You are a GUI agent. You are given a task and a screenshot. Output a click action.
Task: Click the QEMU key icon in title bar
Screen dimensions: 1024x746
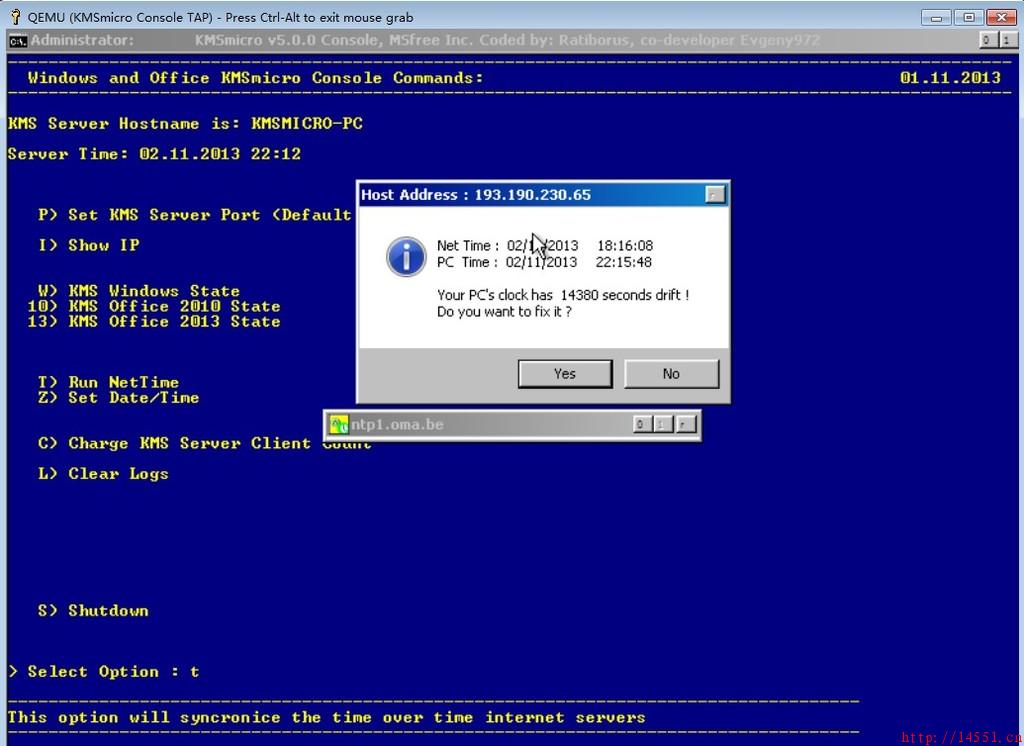(15, 17)
